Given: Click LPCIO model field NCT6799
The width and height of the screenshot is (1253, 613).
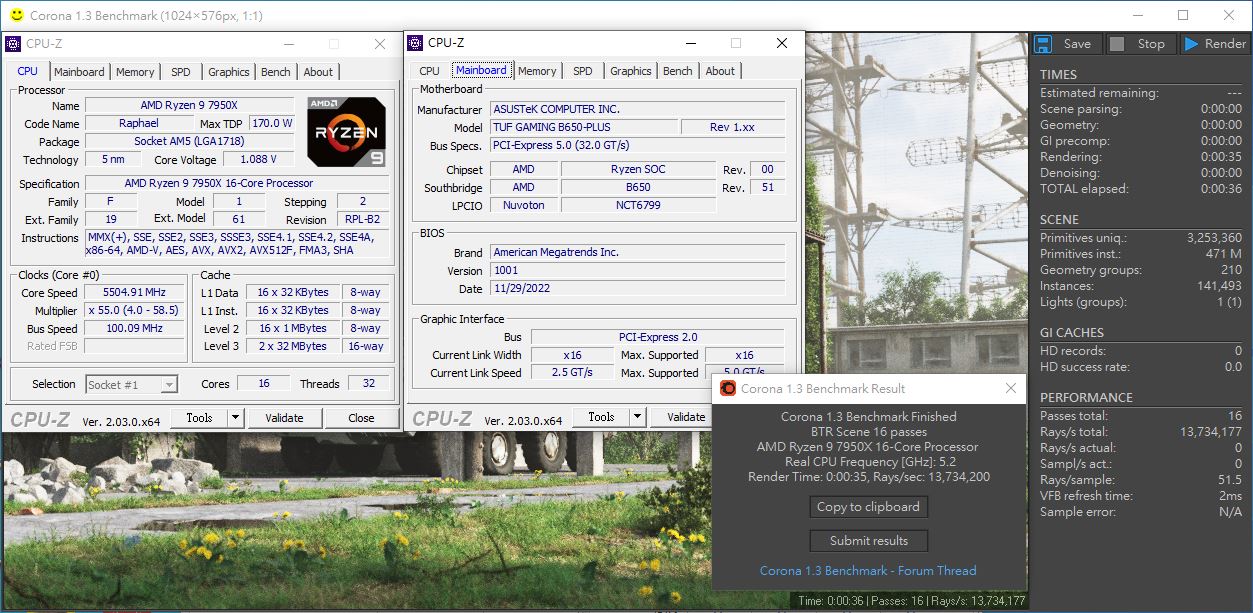Looking at the screenshot, I should click(638, 205).
